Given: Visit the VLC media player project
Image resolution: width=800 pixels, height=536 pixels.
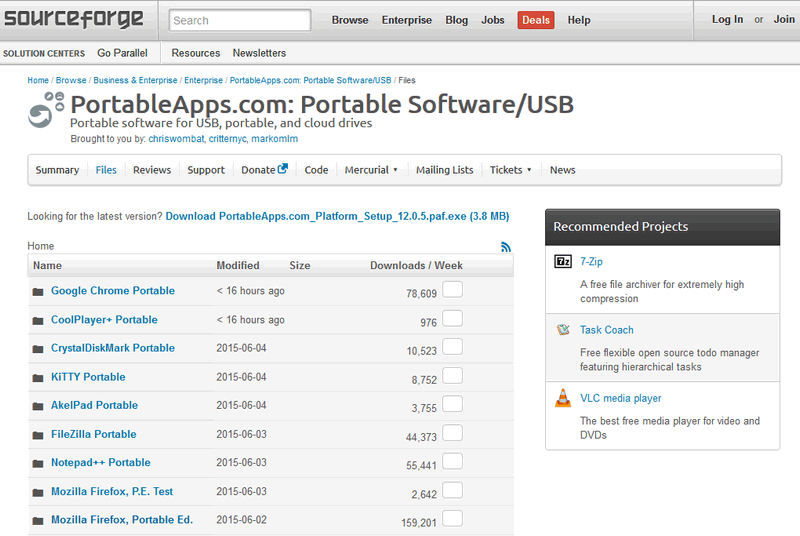Looking at the screenshot, I should 620,398.
